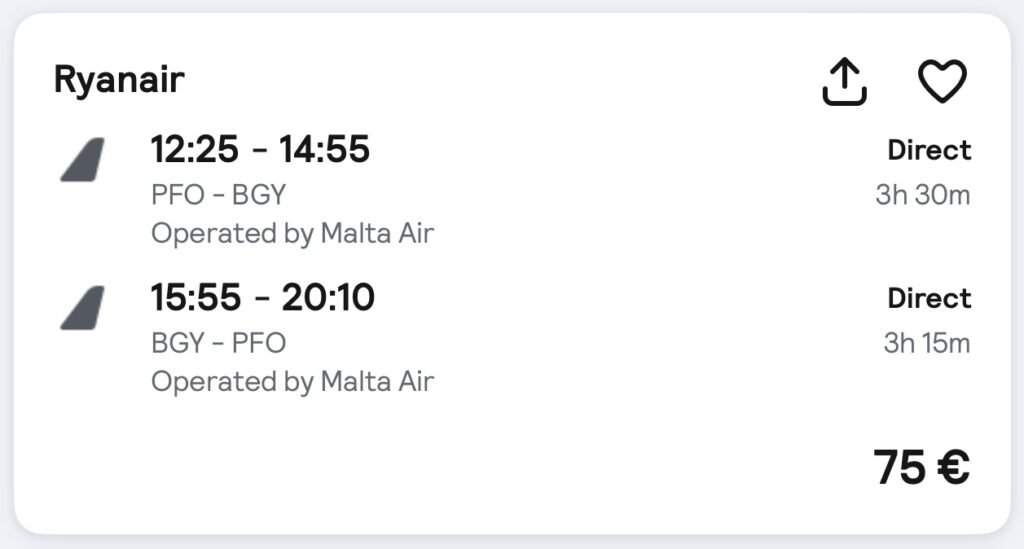Click the tail icon beside the 15:55 flight
The height and width of the screenshot is (549, 1024).
[x=82, y=307]
